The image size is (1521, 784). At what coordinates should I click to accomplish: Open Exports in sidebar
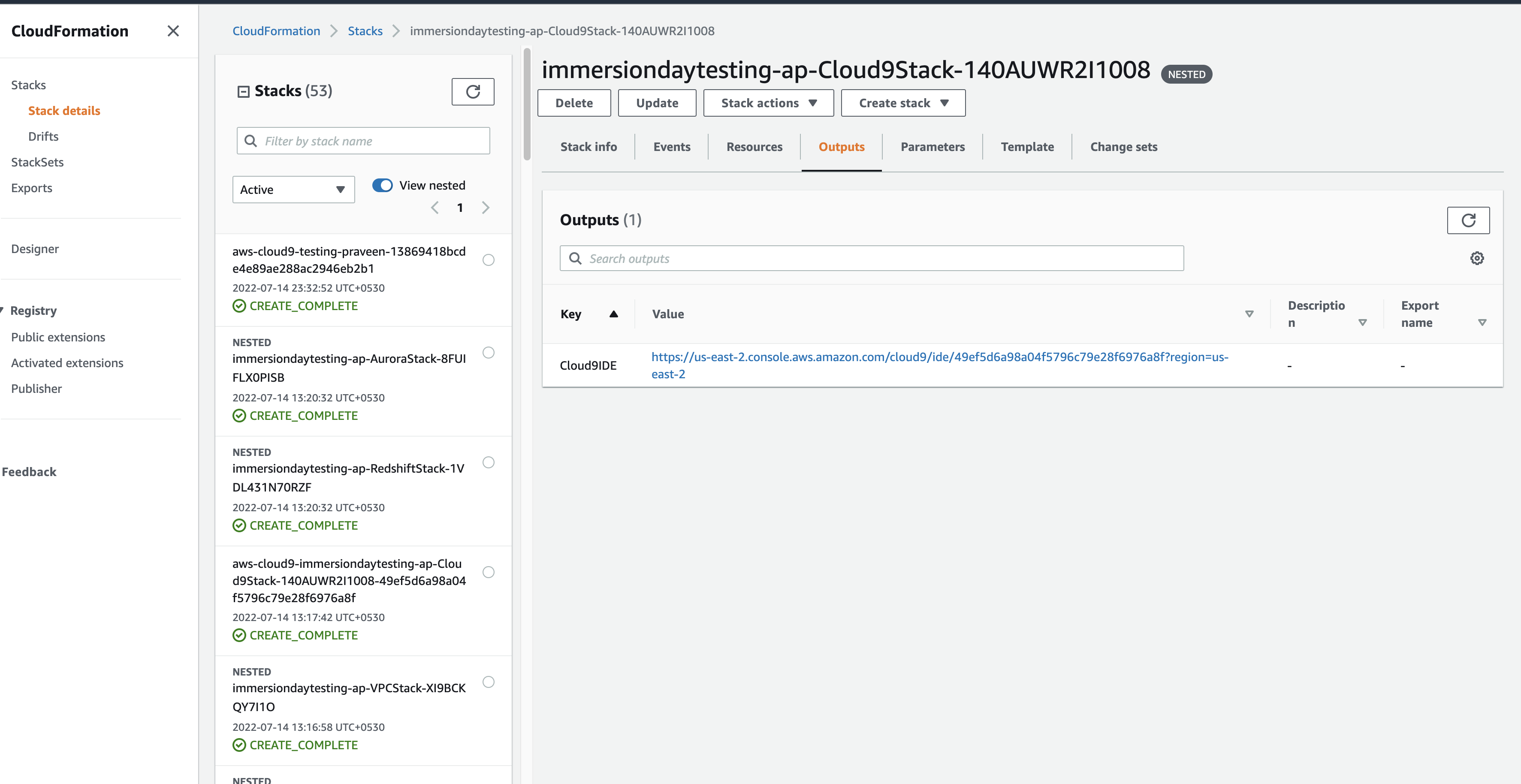(x=31, y=188)
